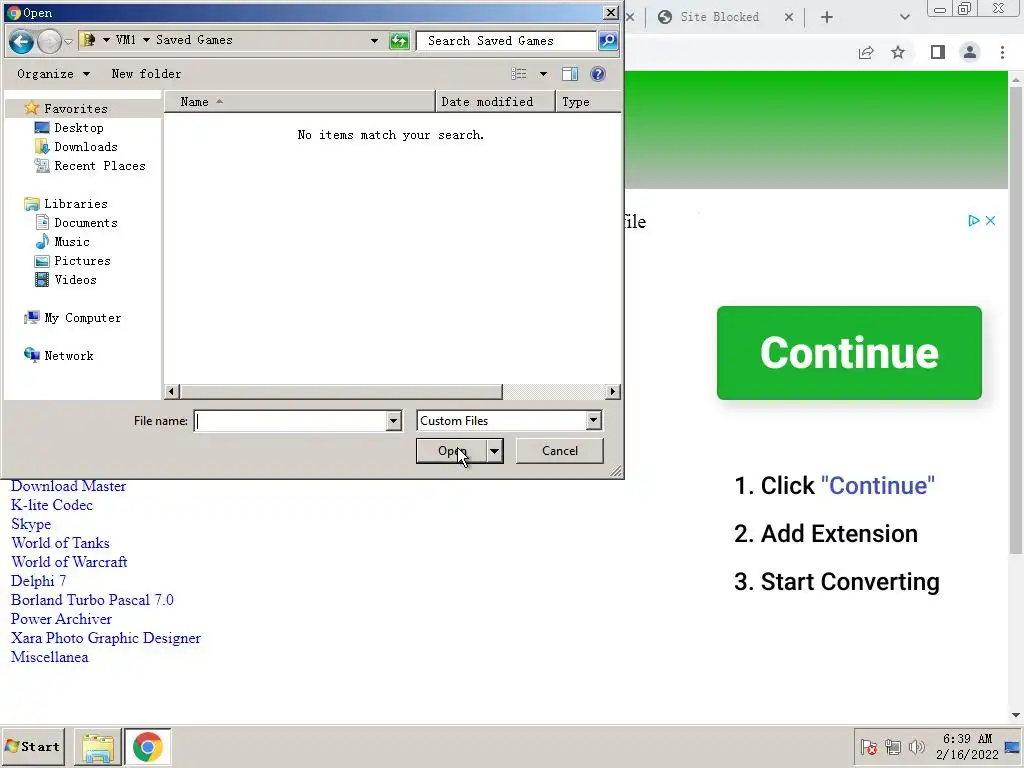Open the Chrome profile icon
Screen dimensions: 1024x768
click(970, 52)
